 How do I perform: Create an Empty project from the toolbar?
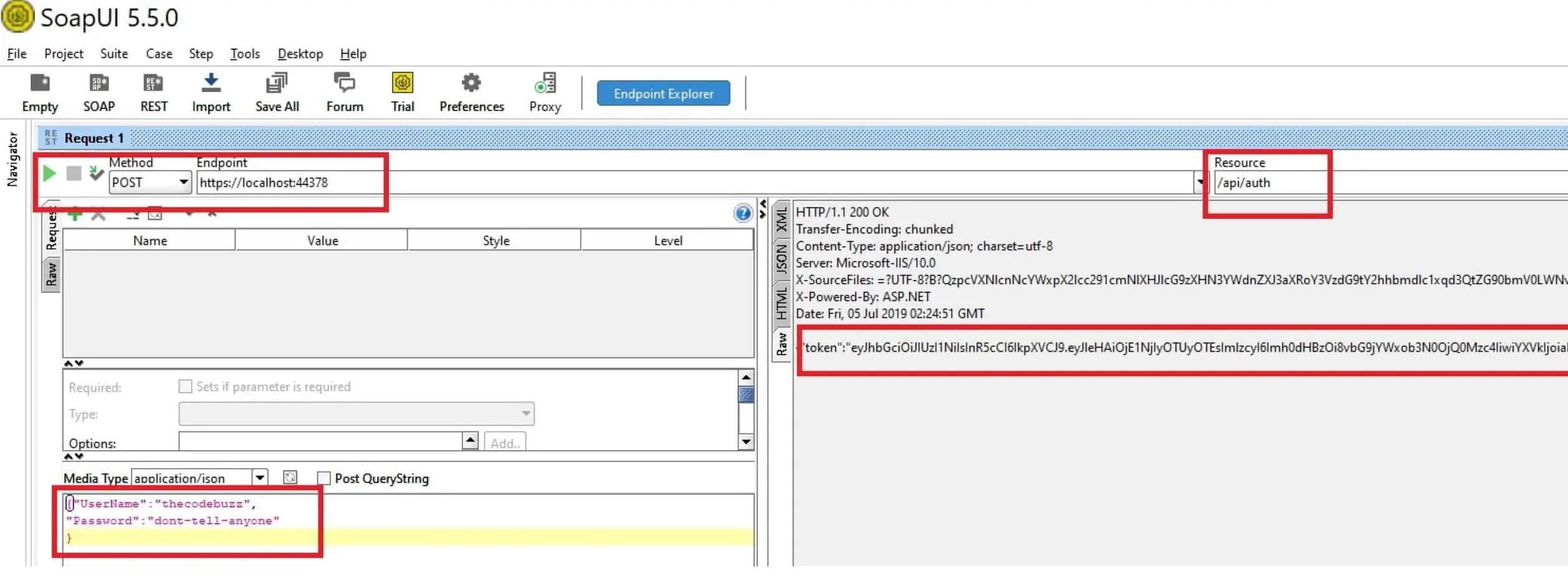[40, 93]
